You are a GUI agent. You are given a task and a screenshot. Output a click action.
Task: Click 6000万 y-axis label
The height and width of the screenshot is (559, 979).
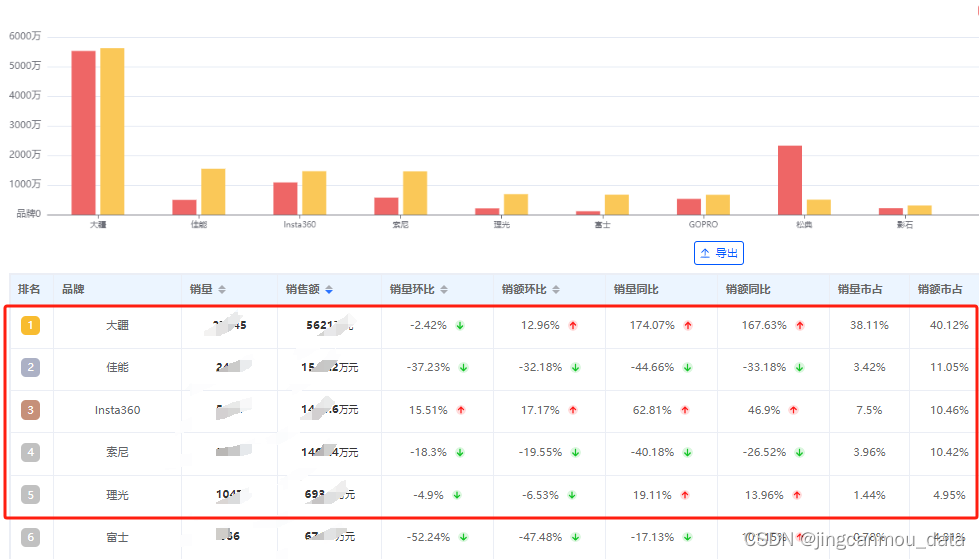pos(25,36)
